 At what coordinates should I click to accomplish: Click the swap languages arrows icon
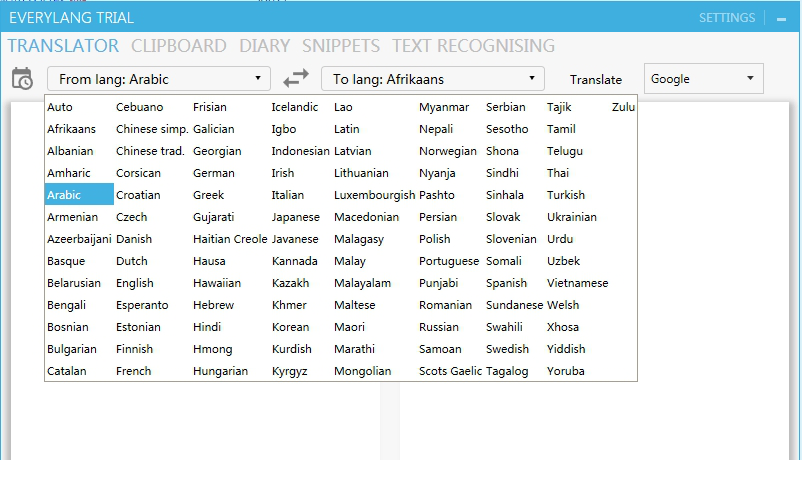(296, 79)
